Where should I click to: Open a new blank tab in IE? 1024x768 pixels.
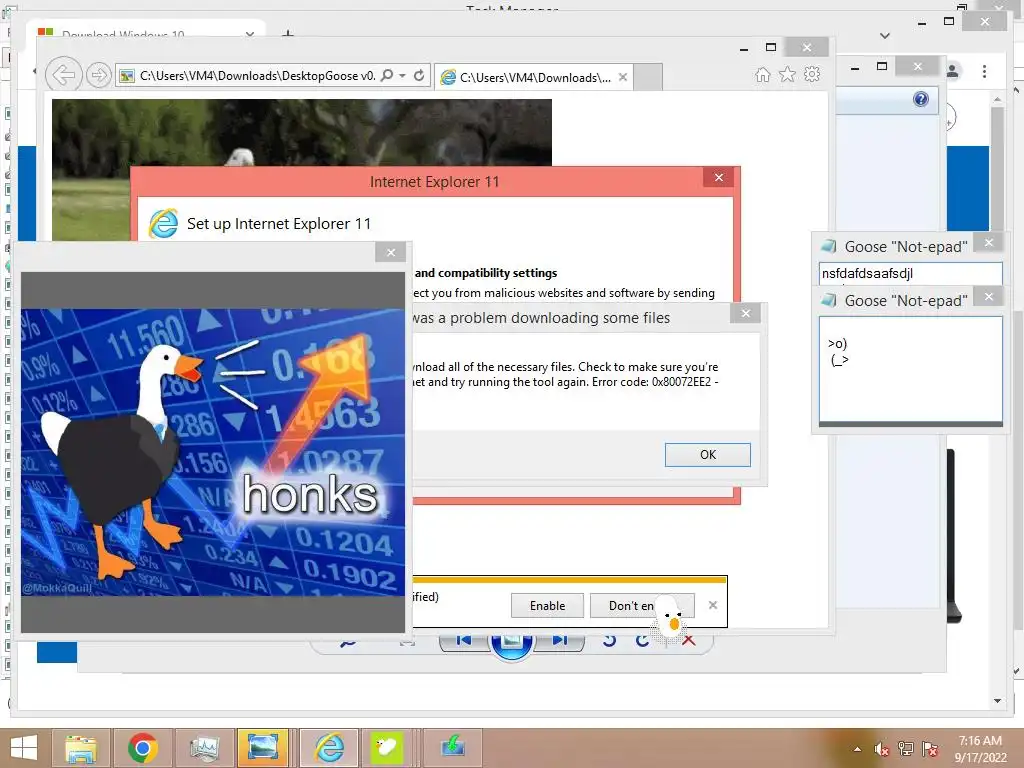(648, 77)
